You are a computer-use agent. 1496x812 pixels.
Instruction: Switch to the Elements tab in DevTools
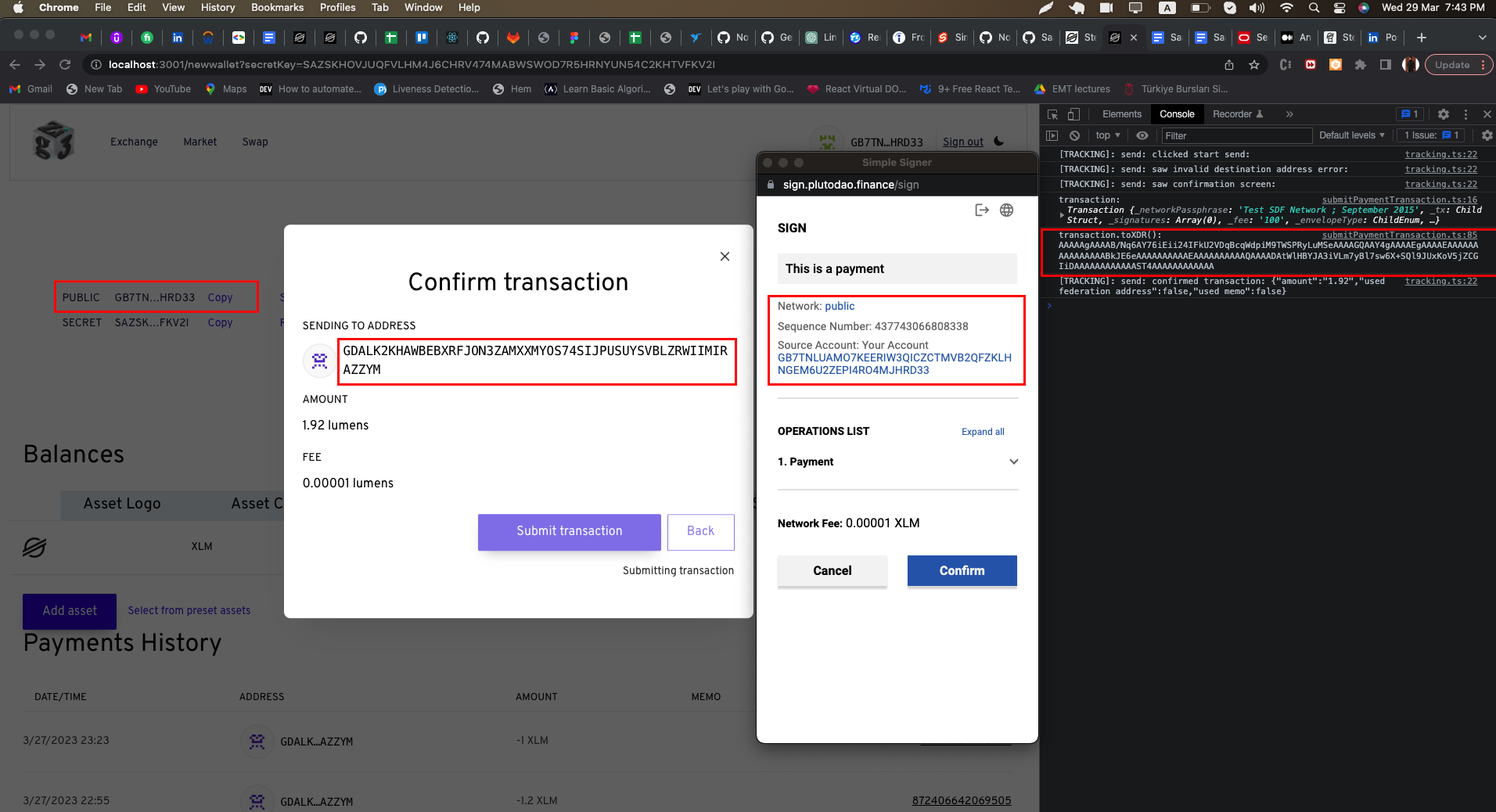(x=1122, y=114)
